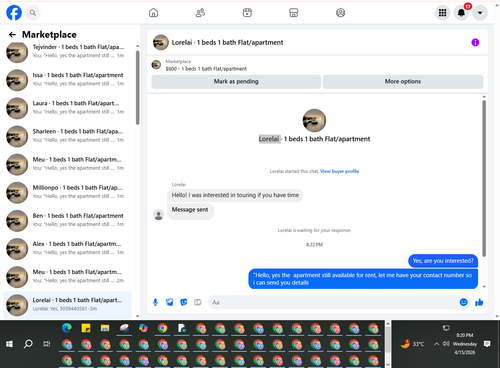Open the clock showing 8:20 PM

[465, 344]
